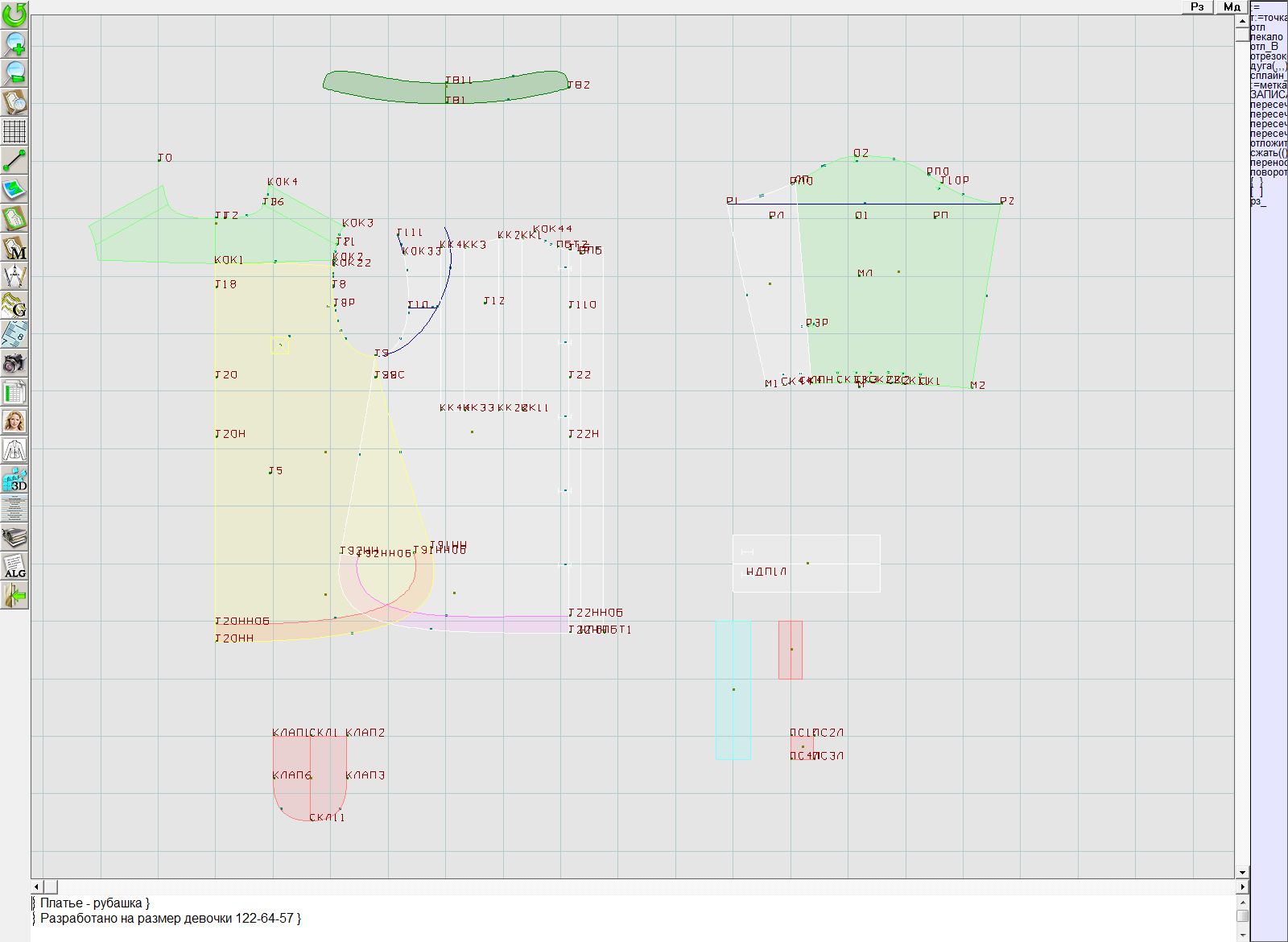
Task: Select 'сплайн' operator in right list
Action: [1268, 76]
